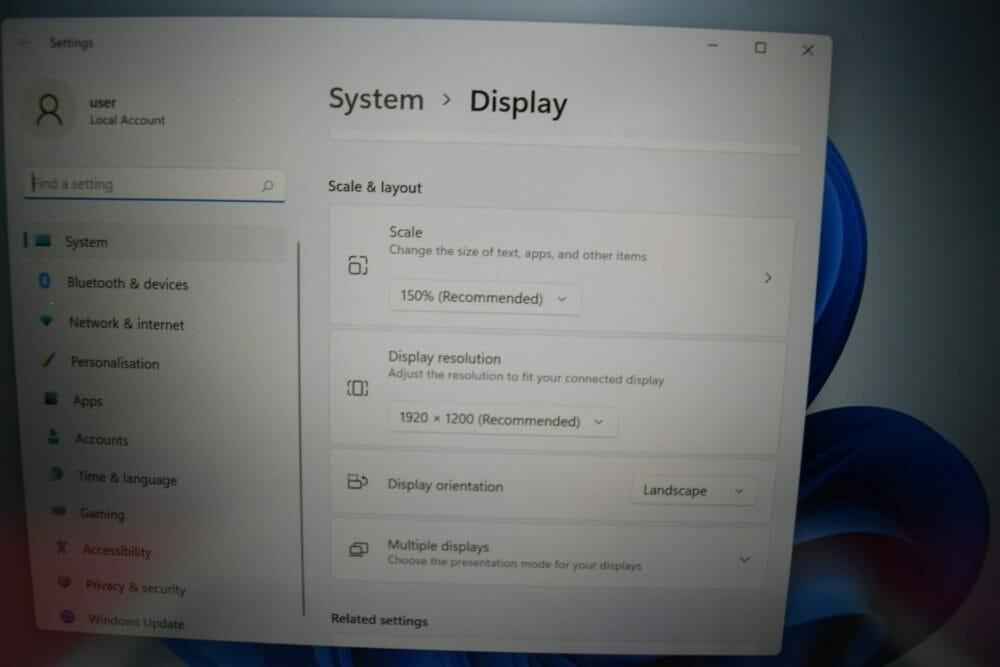The height and width of the screenshot is (667, 1000).
Task: Maximize the Settings window
Action: [760, 48]
